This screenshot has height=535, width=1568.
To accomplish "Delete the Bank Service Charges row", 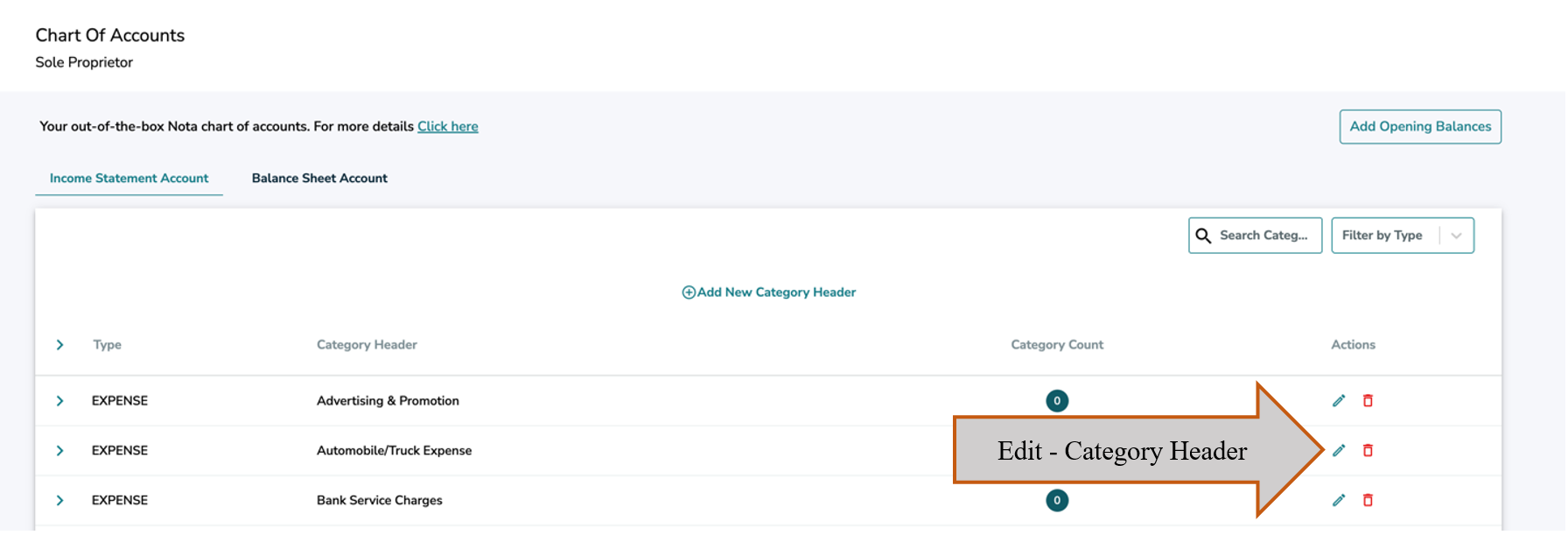I will click(1368, 501).
